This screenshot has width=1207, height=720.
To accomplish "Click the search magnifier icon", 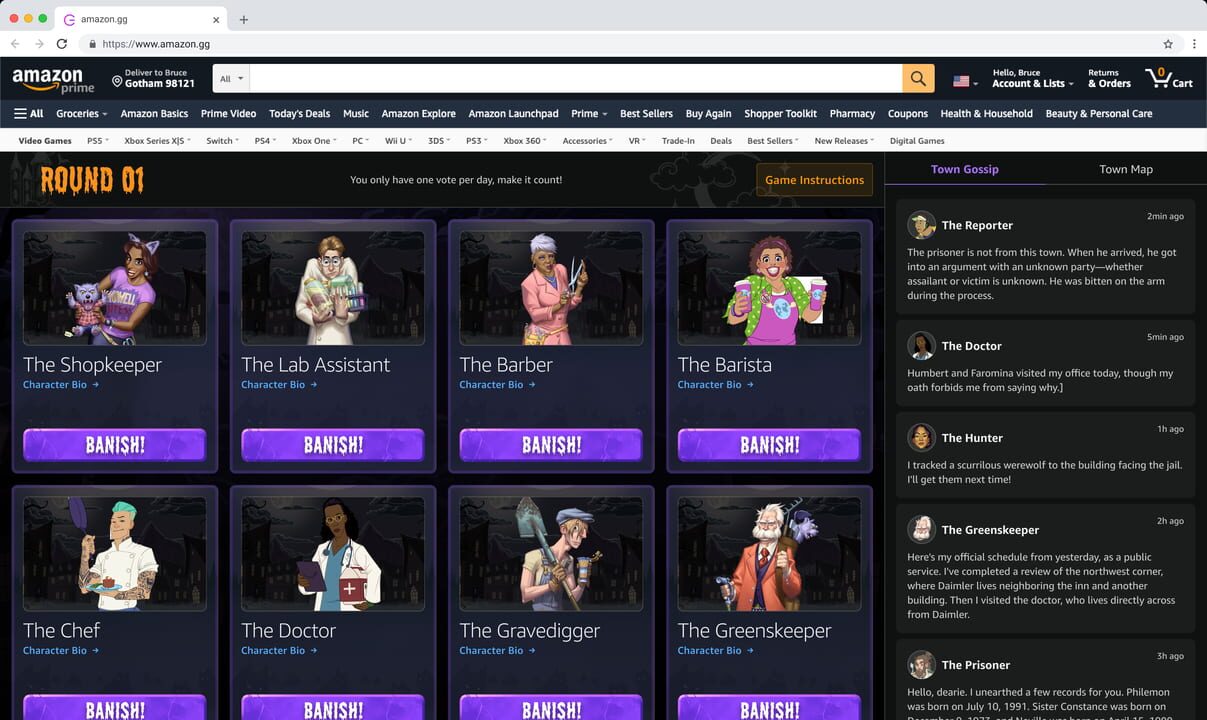I will [x=917, y=78].
